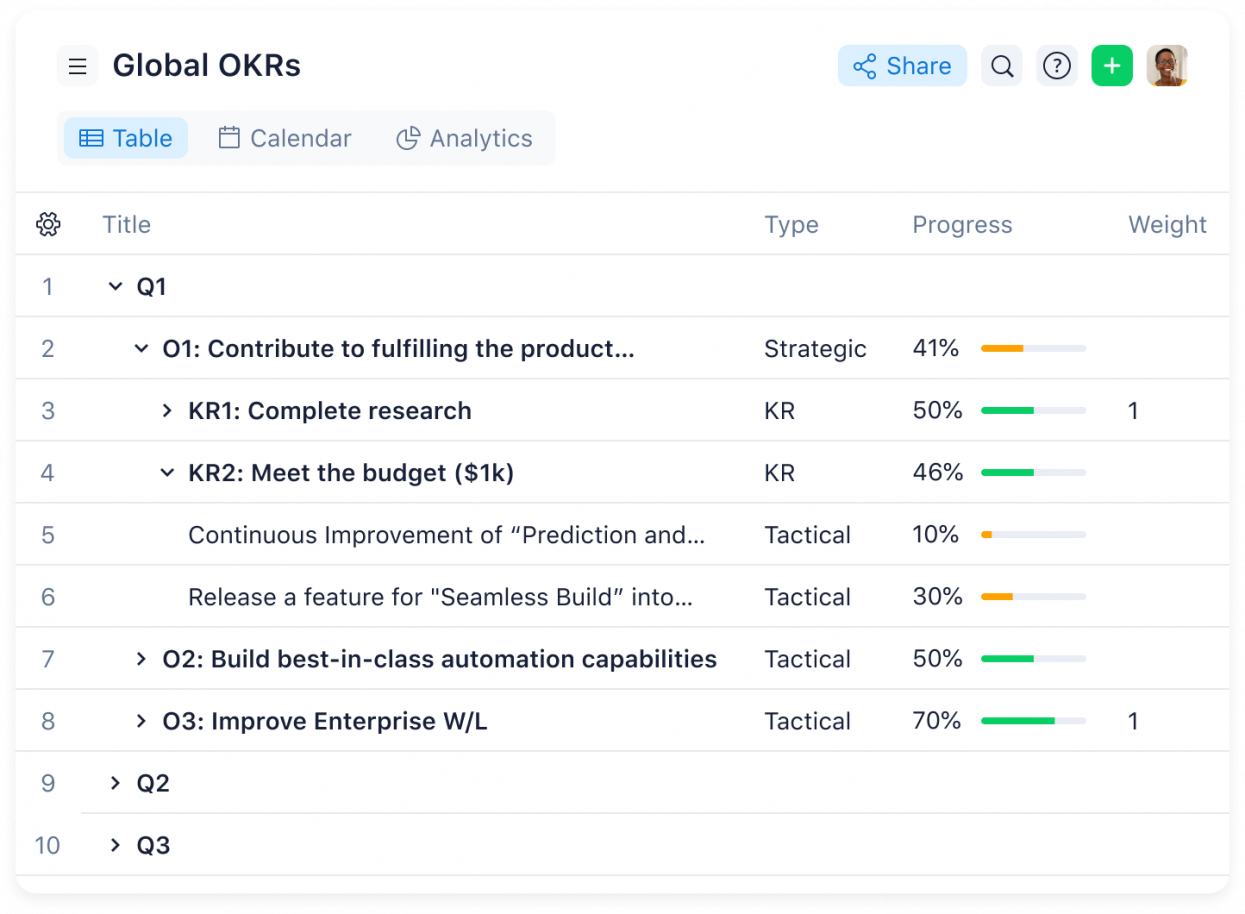The height and width of the screenshot is (914, 1245).
Task: Expand O2: Build best-in-class automation row
Action: [x=141, y=659]
